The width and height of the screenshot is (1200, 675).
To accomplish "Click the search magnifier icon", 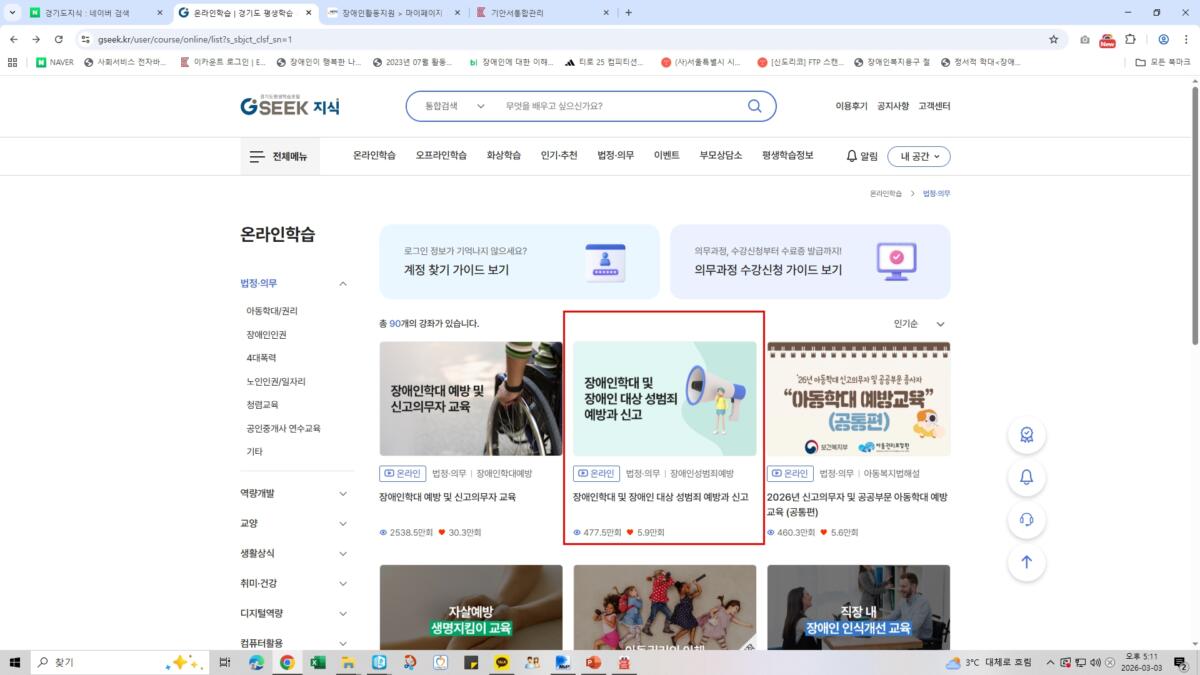I will click(754, 106).
